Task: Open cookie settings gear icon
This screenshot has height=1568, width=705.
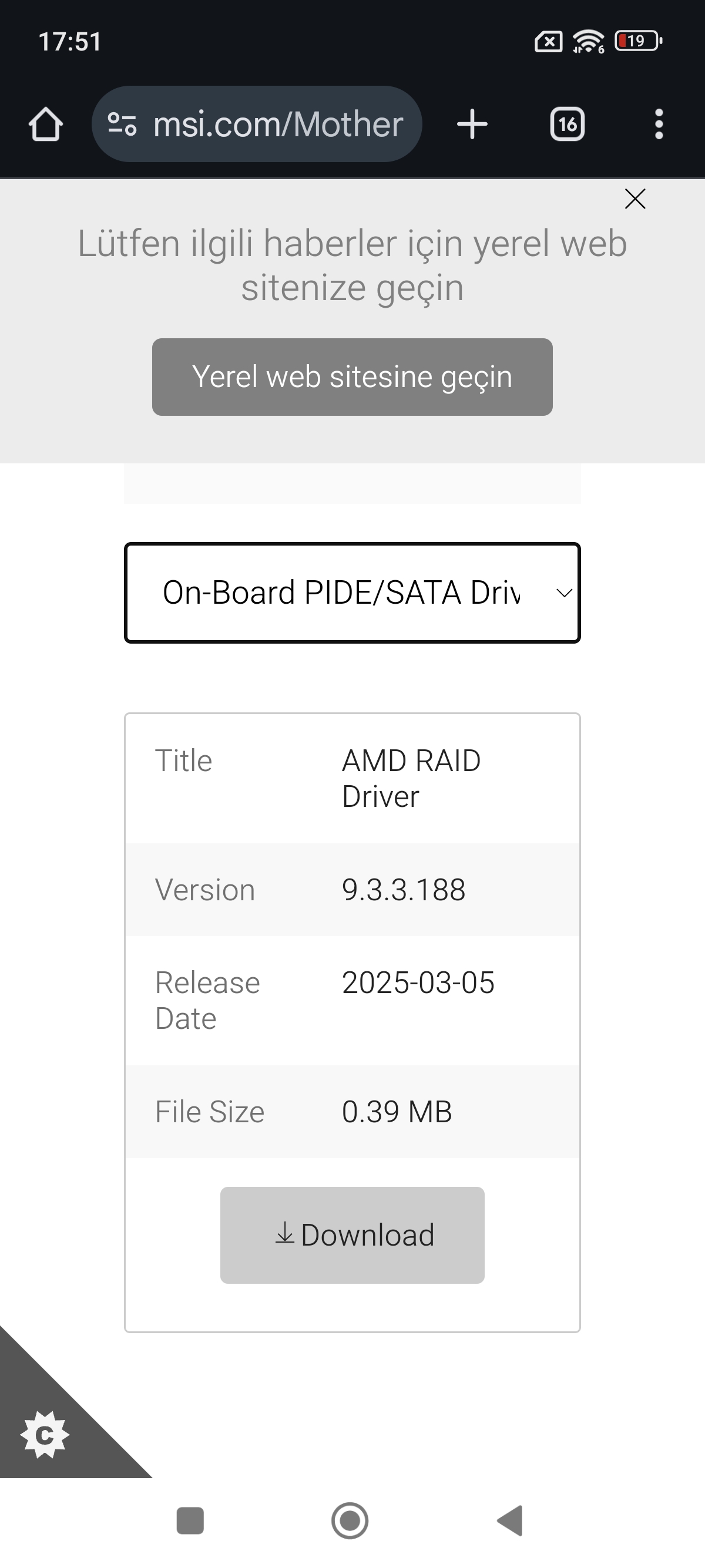Action: (x=45, y=1435)
